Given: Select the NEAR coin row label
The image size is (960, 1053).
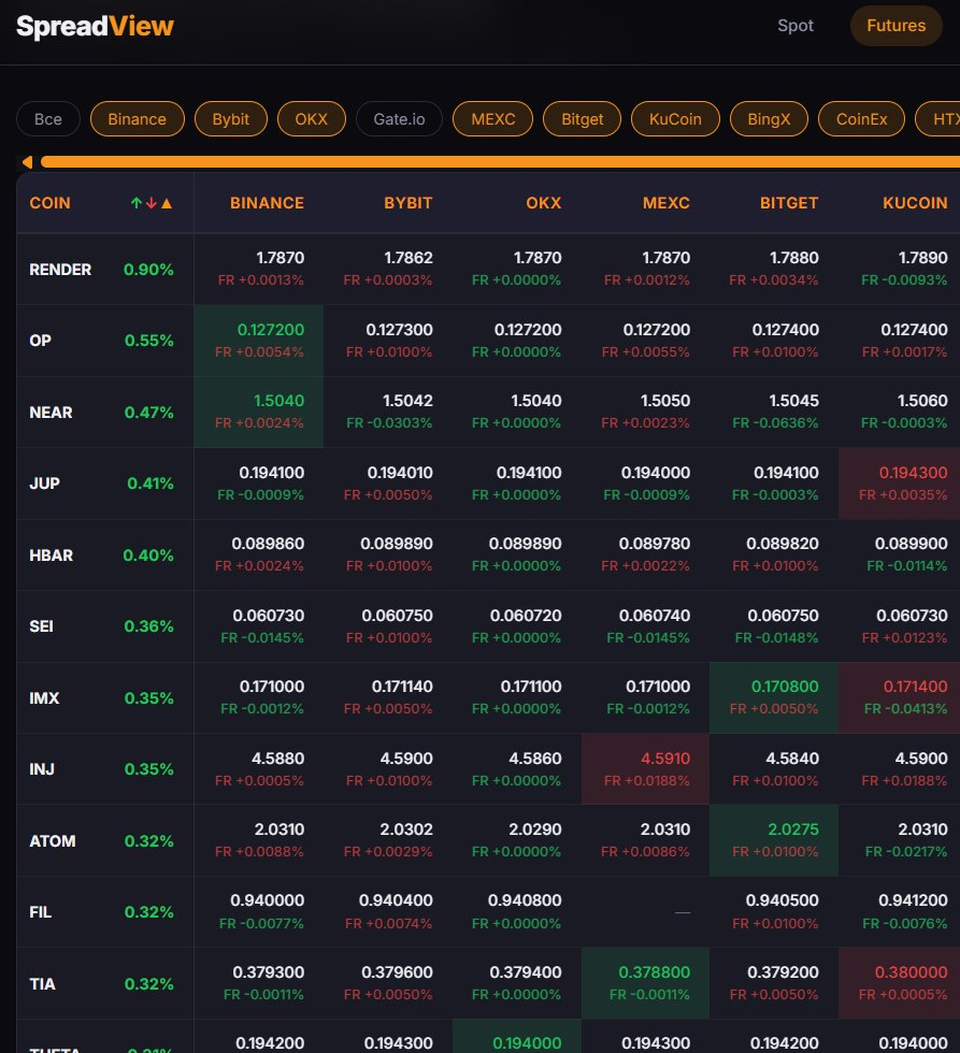Looking at the screenshot, I should click(x=51, y=412).
